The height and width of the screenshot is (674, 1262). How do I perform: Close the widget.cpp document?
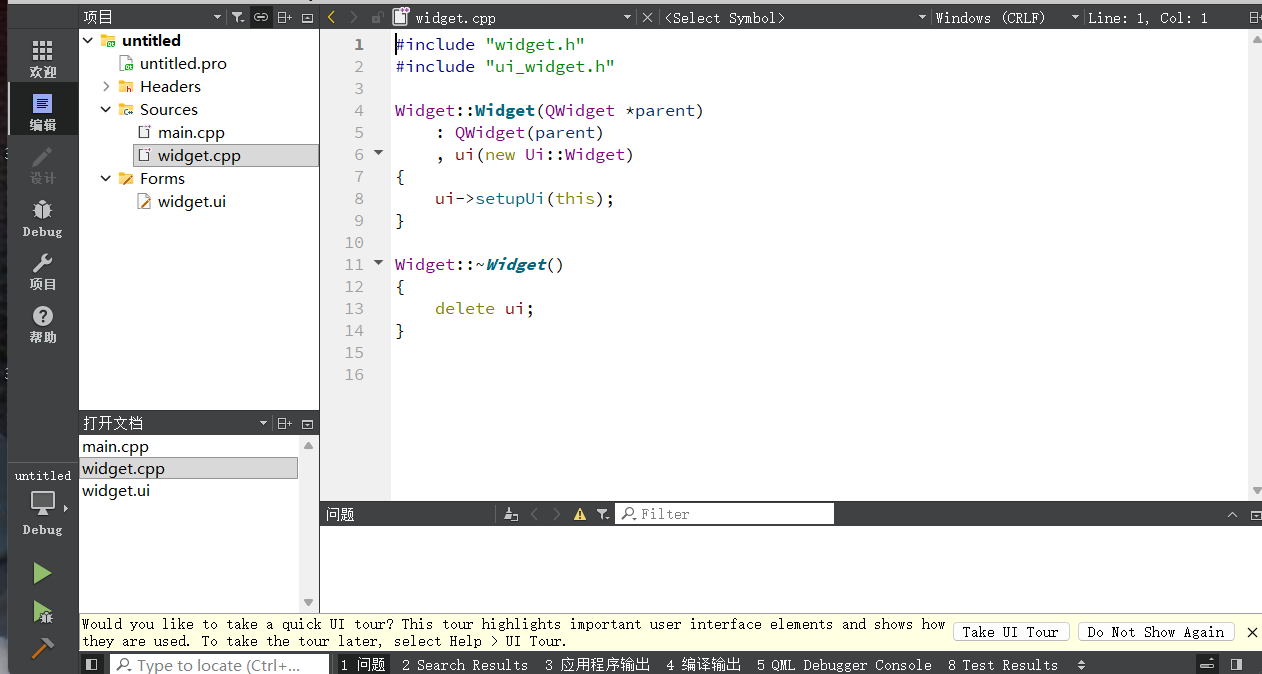pos(647,17)
